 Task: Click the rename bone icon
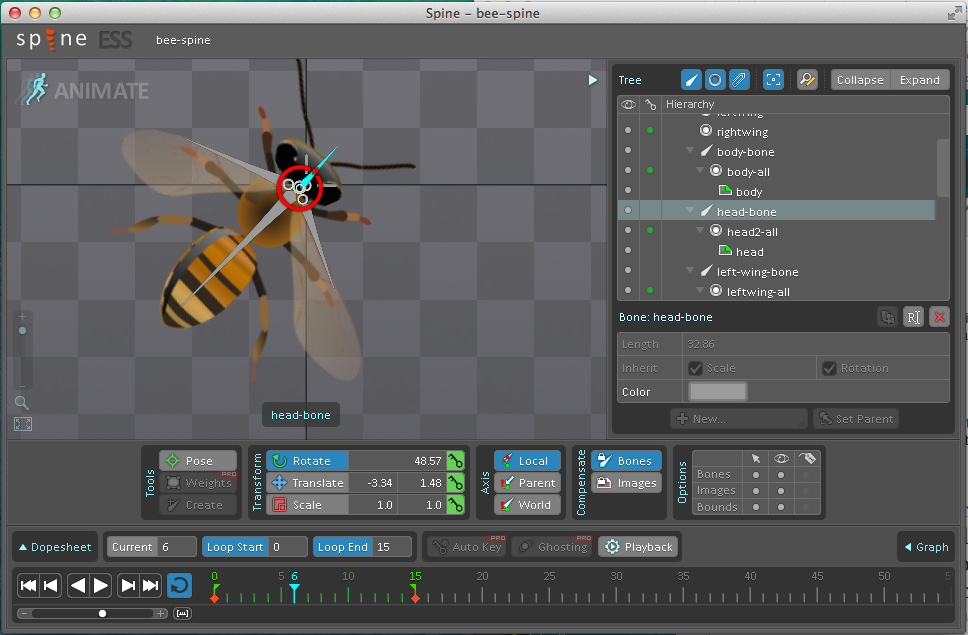point(913,317)
